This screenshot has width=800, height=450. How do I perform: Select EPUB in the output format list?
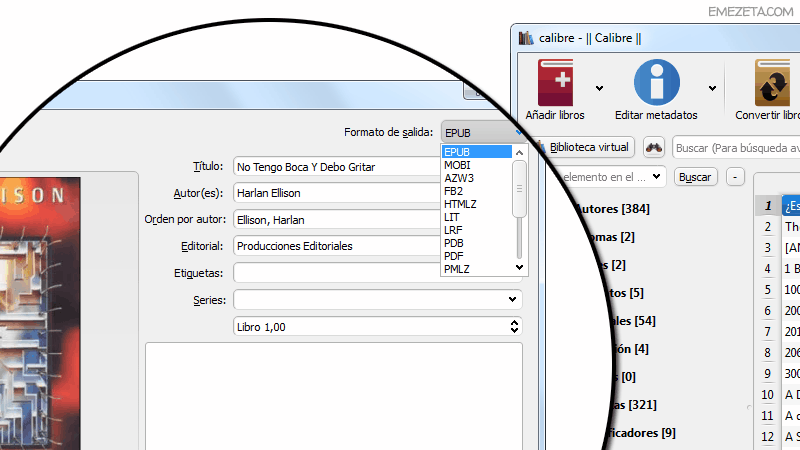click(x=477, y=152)
